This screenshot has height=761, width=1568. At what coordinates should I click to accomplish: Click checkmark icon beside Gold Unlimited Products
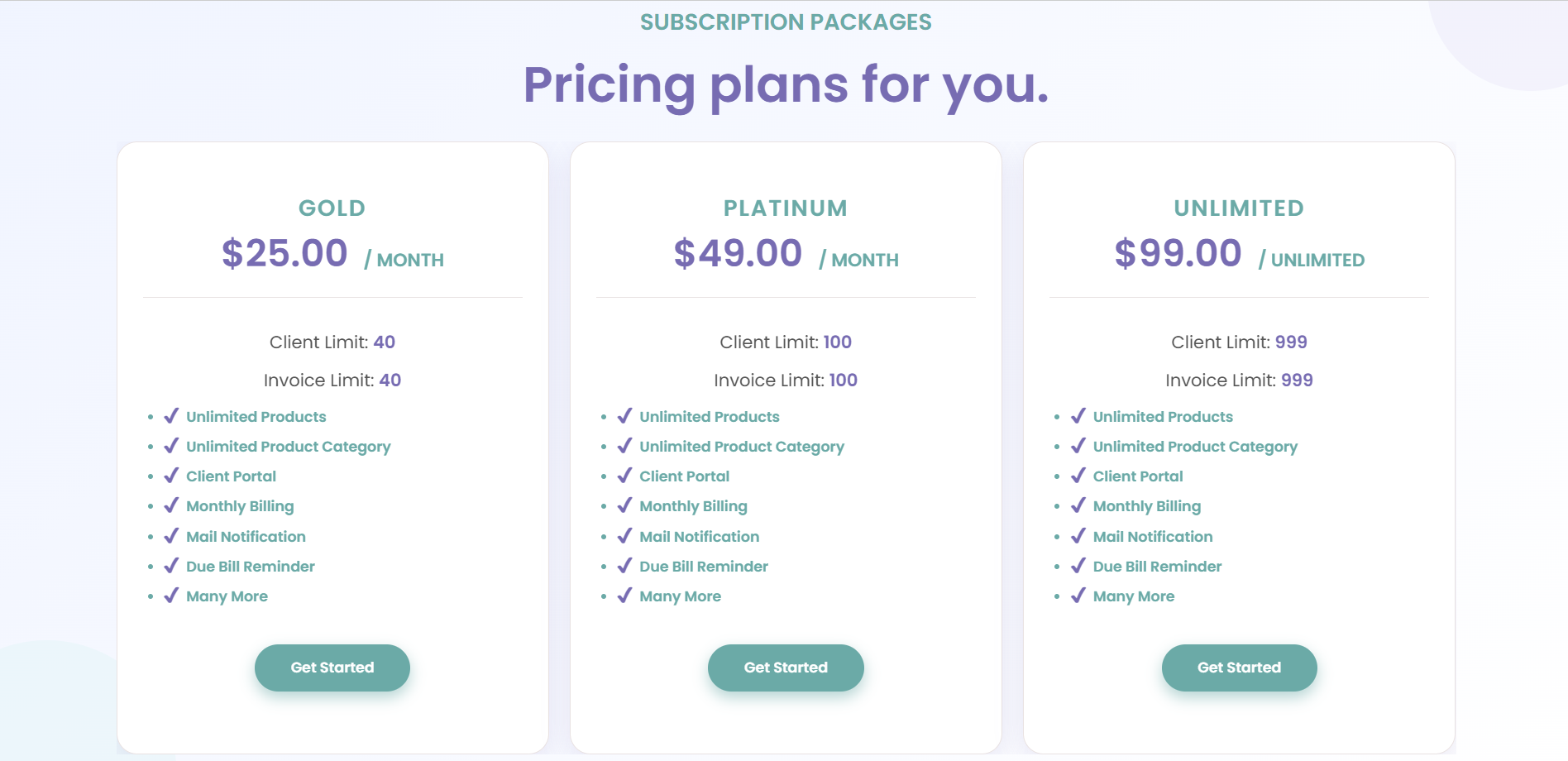click(x=171, y=416)
